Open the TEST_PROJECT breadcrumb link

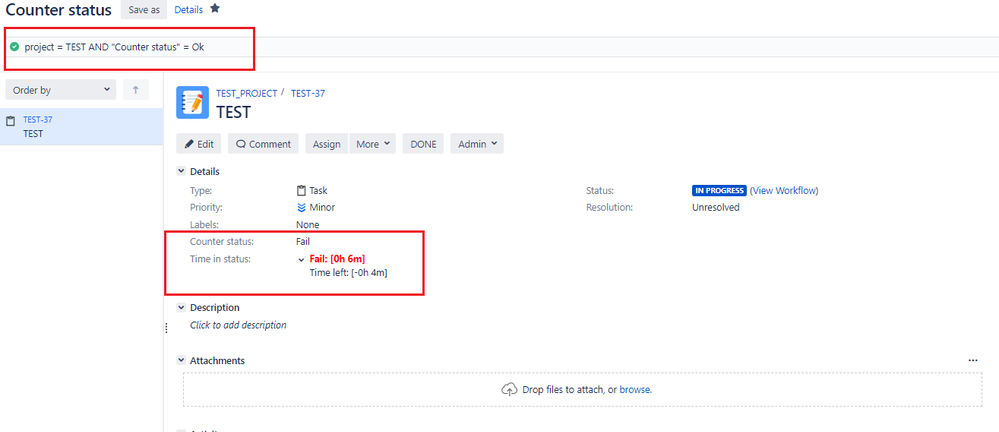point(247,93)
